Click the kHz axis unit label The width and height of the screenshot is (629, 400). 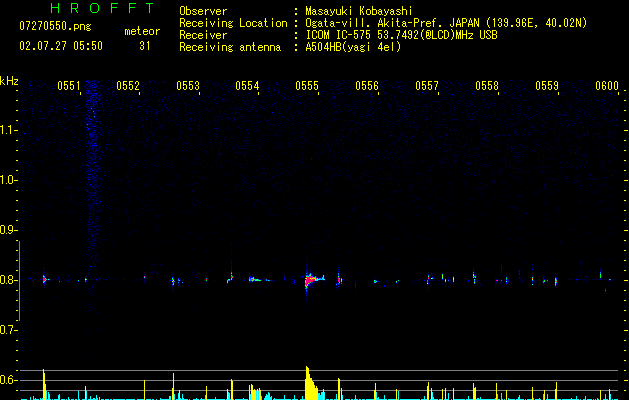9,81
